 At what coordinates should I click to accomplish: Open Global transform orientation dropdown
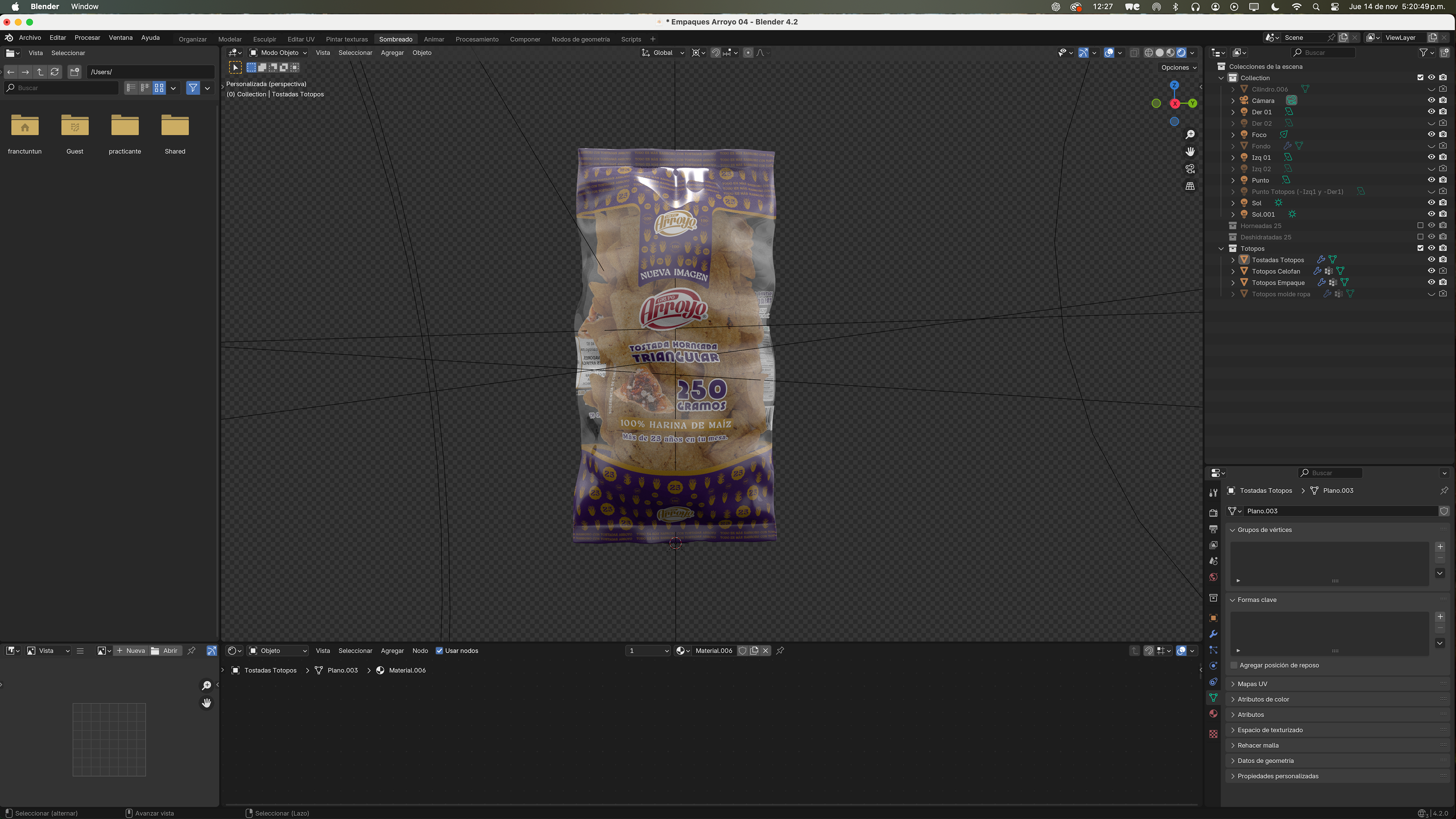pos(663,53)
